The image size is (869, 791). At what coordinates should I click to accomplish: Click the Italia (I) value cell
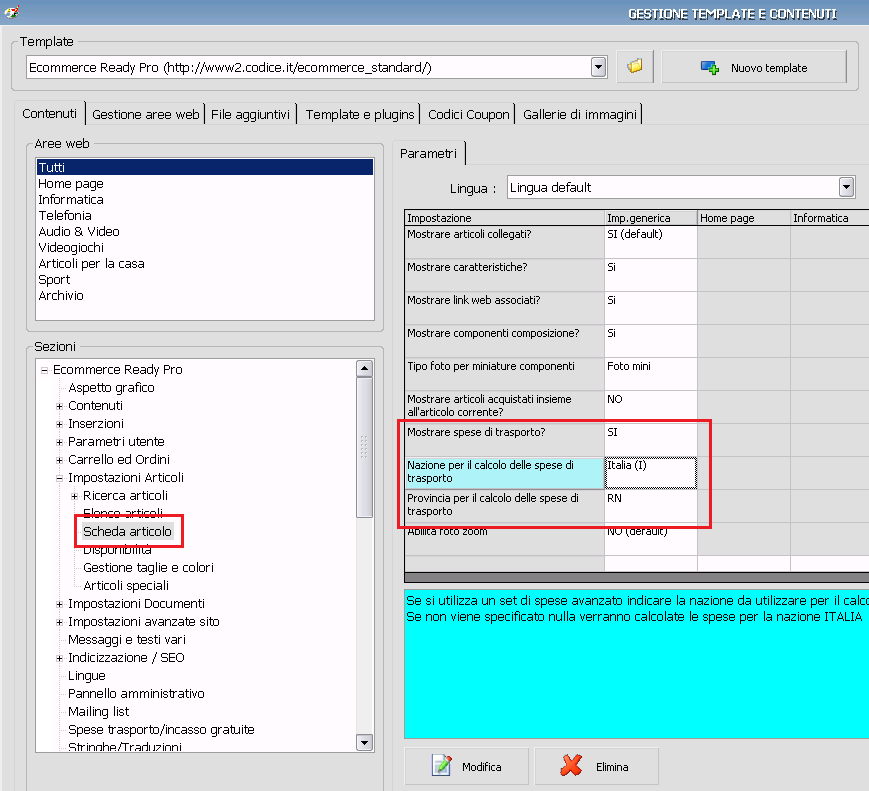[651, 473]
